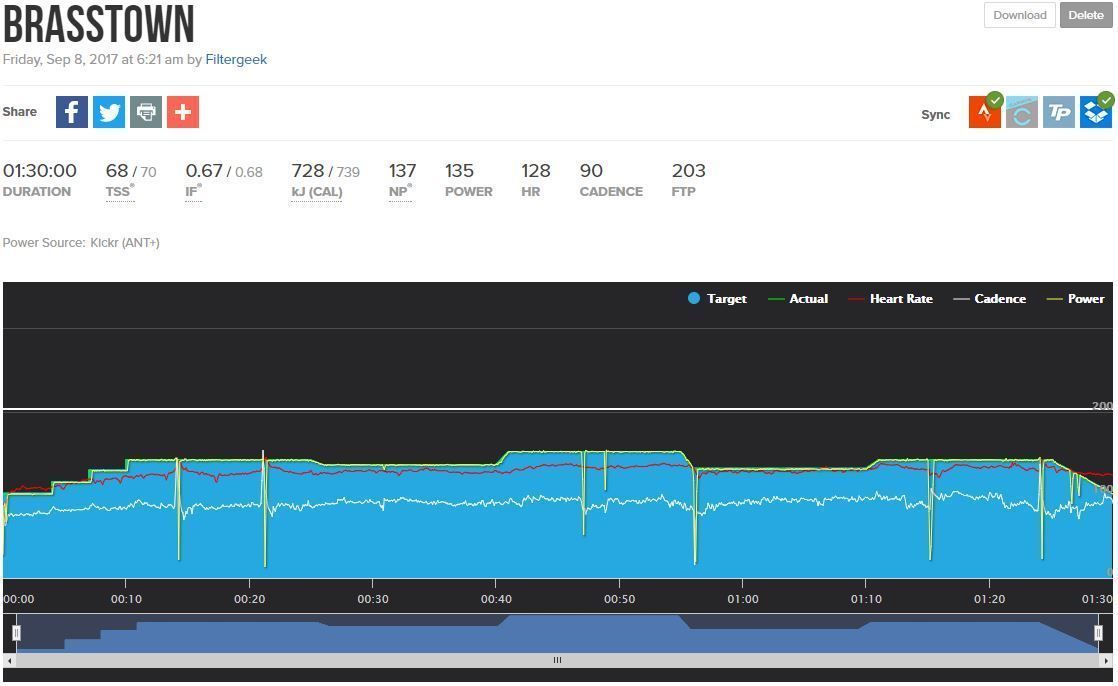Click the scrollbar left arrow
The height and width of the screenshot is (686, 1118).
10,660
